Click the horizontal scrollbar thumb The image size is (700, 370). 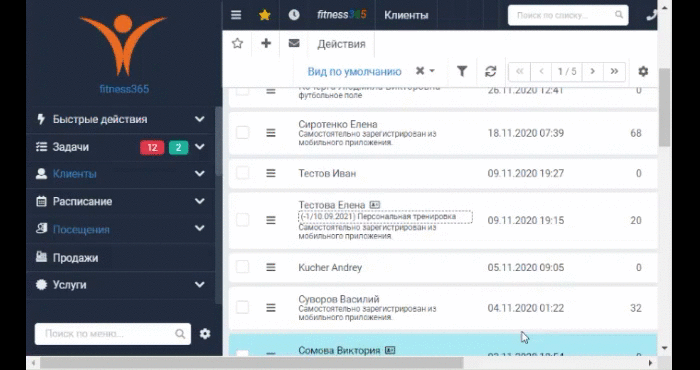coord(251,363)
